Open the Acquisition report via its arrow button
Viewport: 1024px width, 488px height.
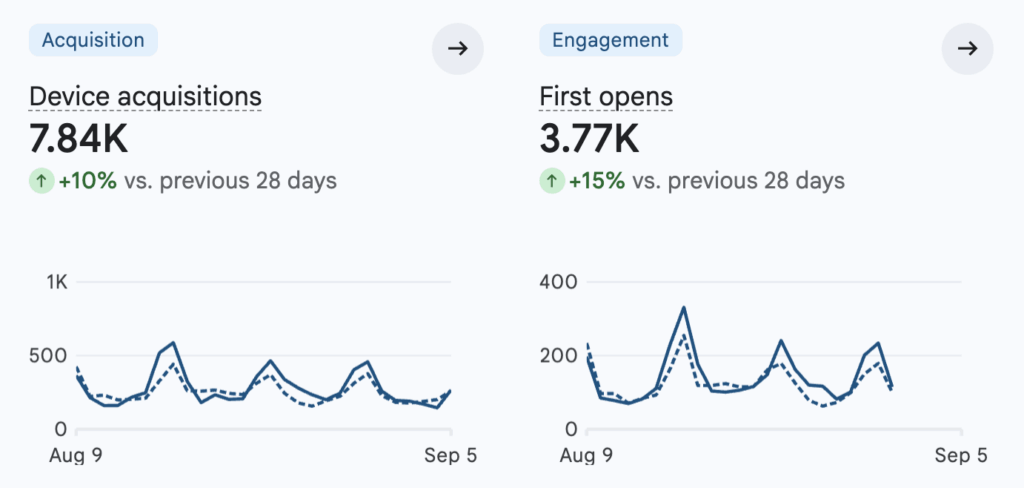point(458,48)
